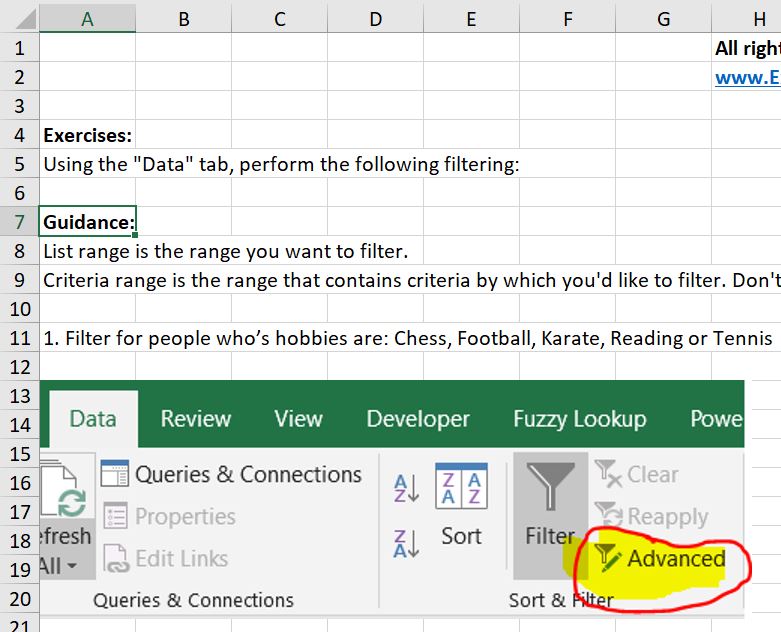This screenshot has height=632, width=781.
Task: Follow the www hyperlink in column H
Action: tap(747, 77)
